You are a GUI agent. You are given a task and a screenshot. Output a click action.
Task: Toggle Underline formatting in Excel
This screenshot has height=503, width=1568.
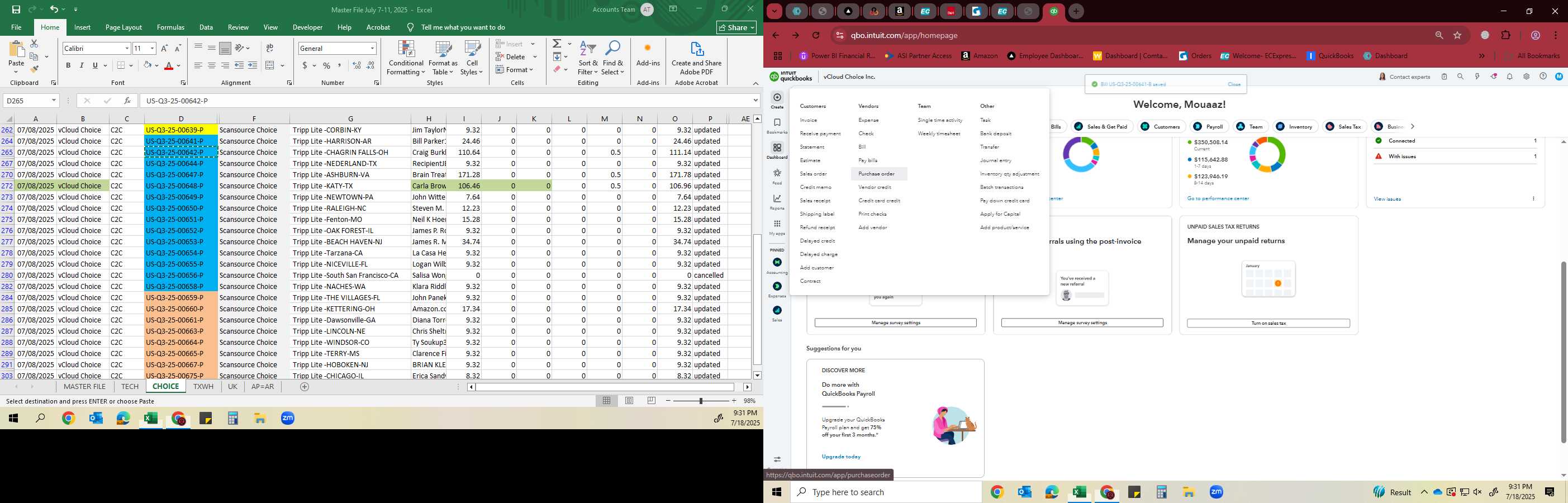click(95, 66)
